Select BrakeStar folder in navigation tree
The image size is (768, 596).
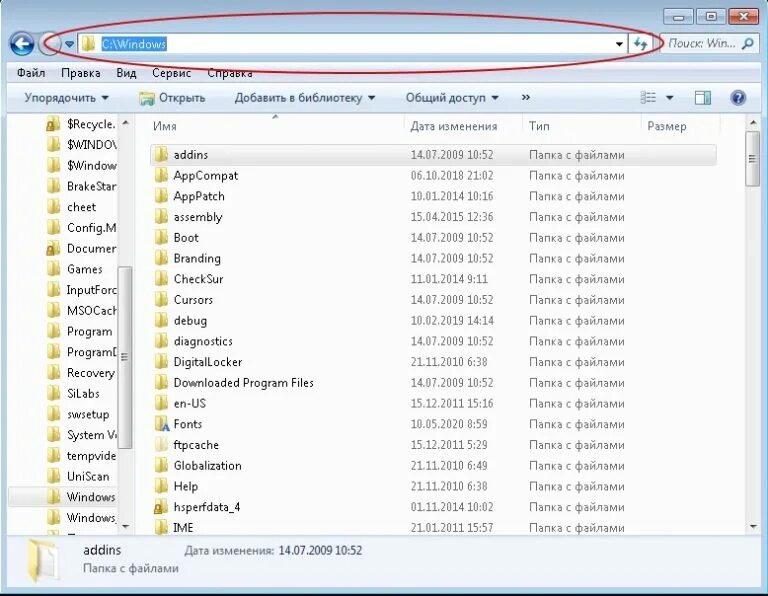81,186
